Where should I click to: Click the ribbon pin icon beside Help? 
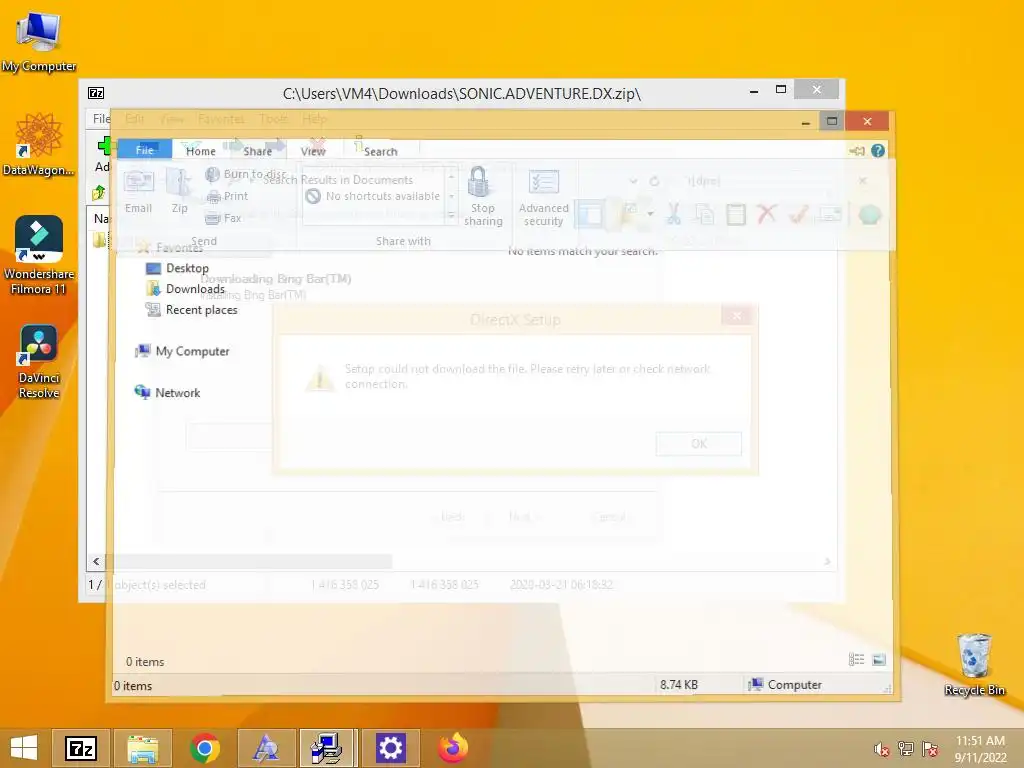pos(857,151)
